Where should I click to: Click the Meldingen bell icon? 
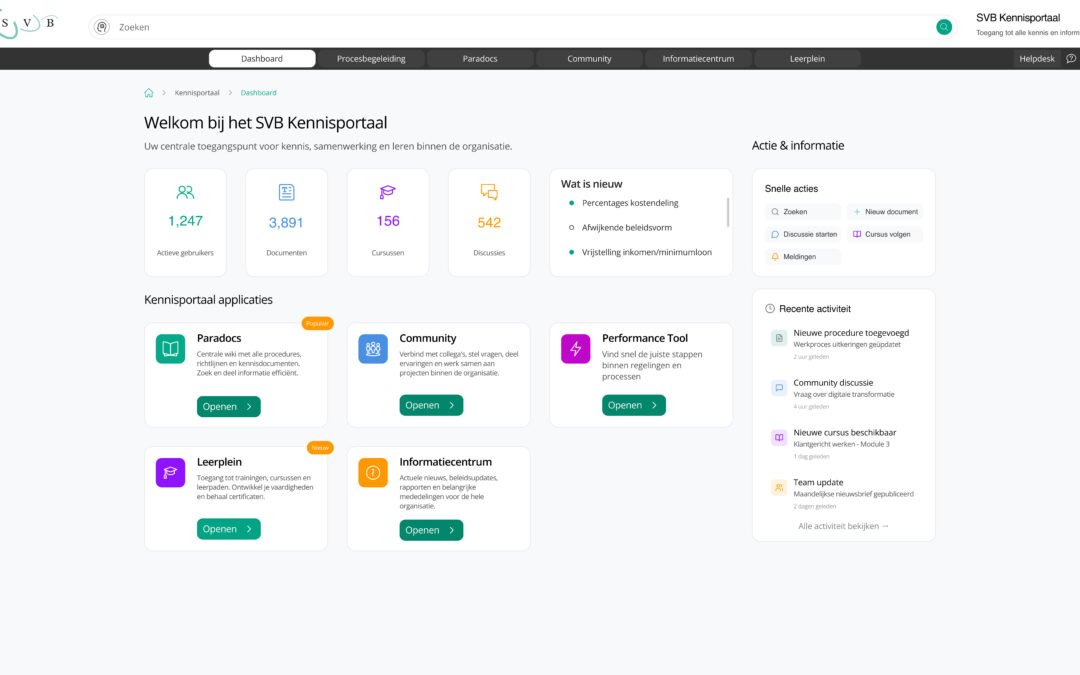[774, 257]
